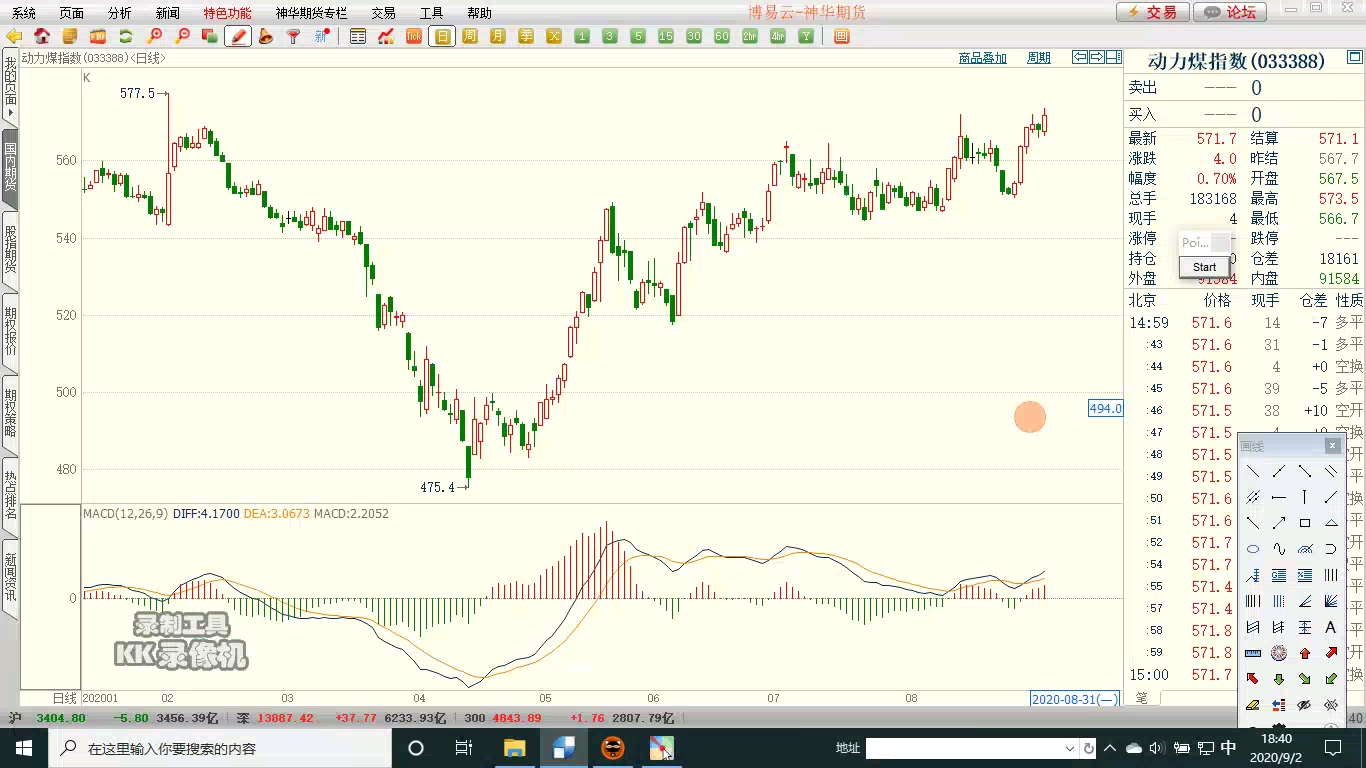
Task: Select the weekly 周 period button
Action: (x=470, y=36)
